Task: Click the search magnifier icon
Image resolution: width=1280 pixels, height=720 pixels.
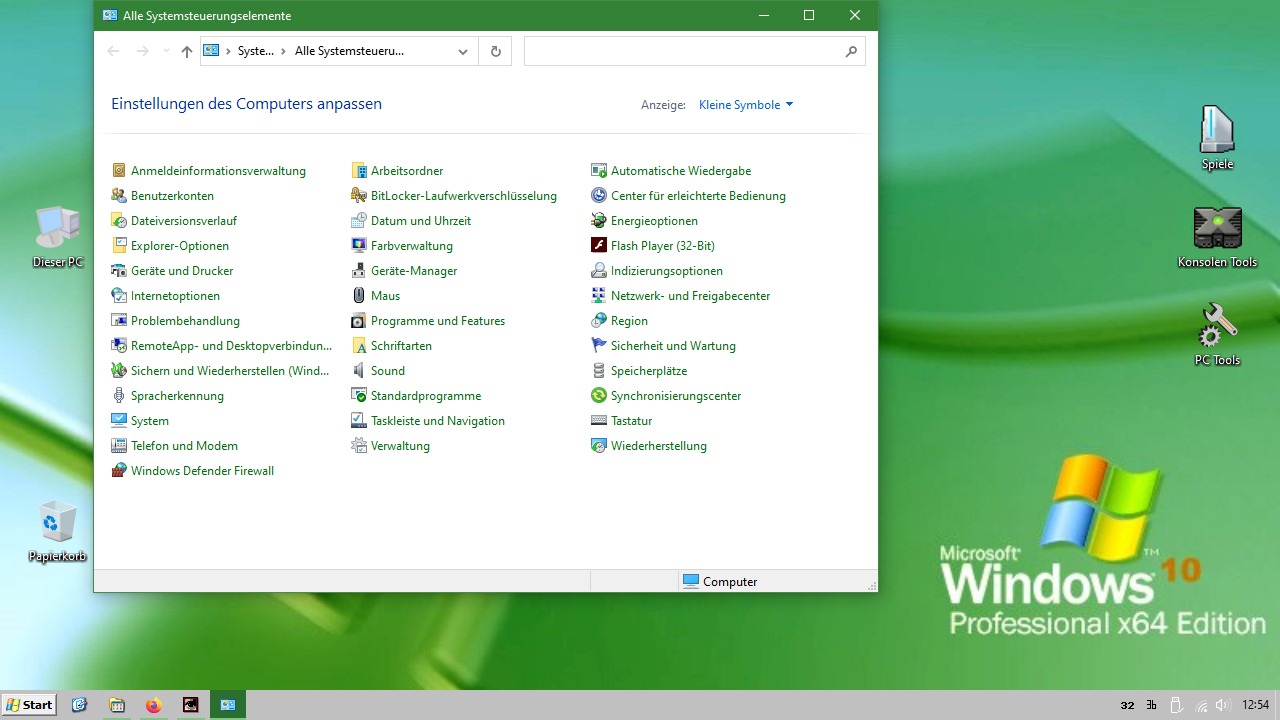Action: [x=852, y=52]
